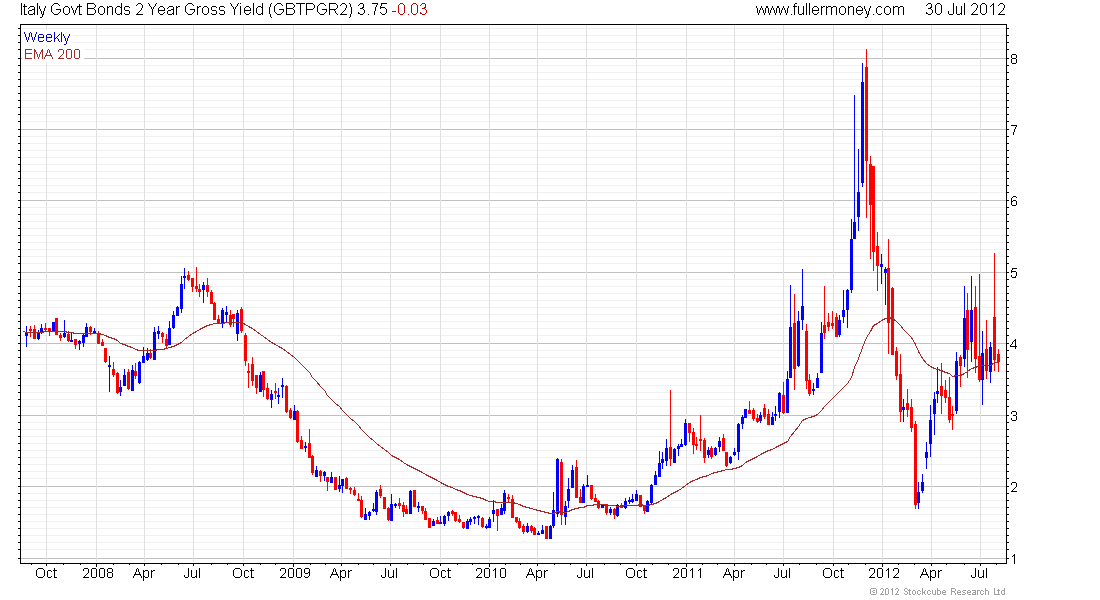Select the x-axis year label '2009'
The image size is (1100, 600).
click(x=295, y=573)
